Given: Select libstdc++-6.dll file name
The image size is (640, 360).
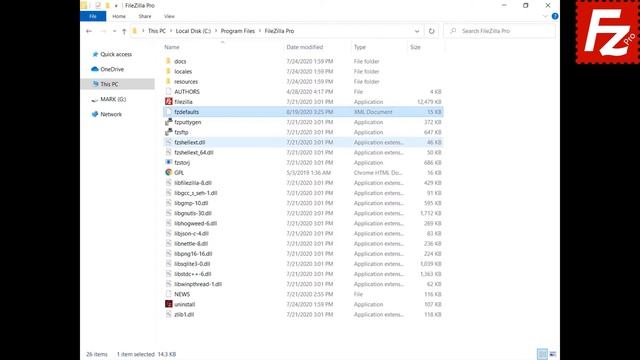Looking at the screenshot, I should (x=193, y=274).
